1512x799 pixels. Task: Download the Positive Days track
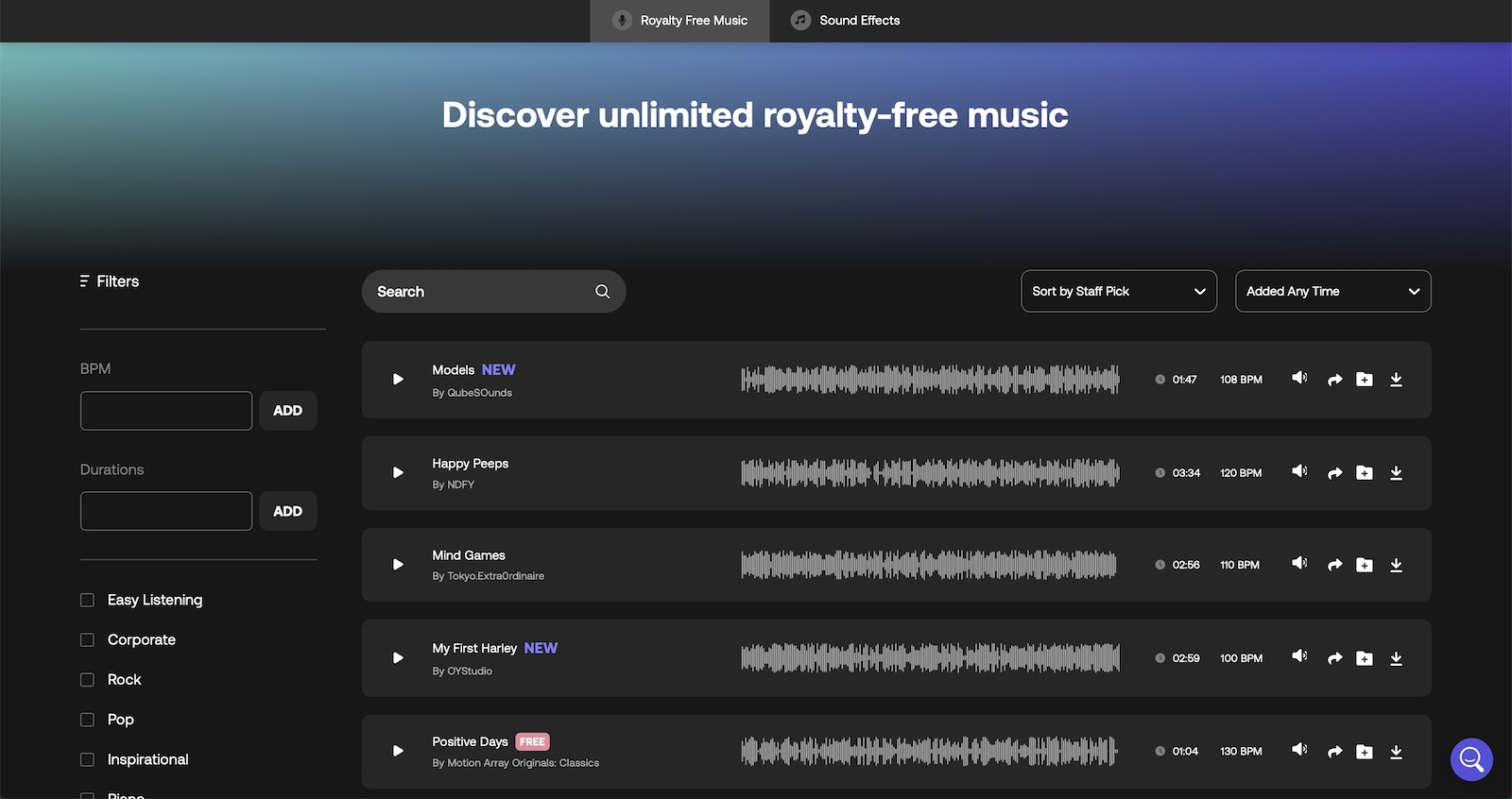(1396, 752)
